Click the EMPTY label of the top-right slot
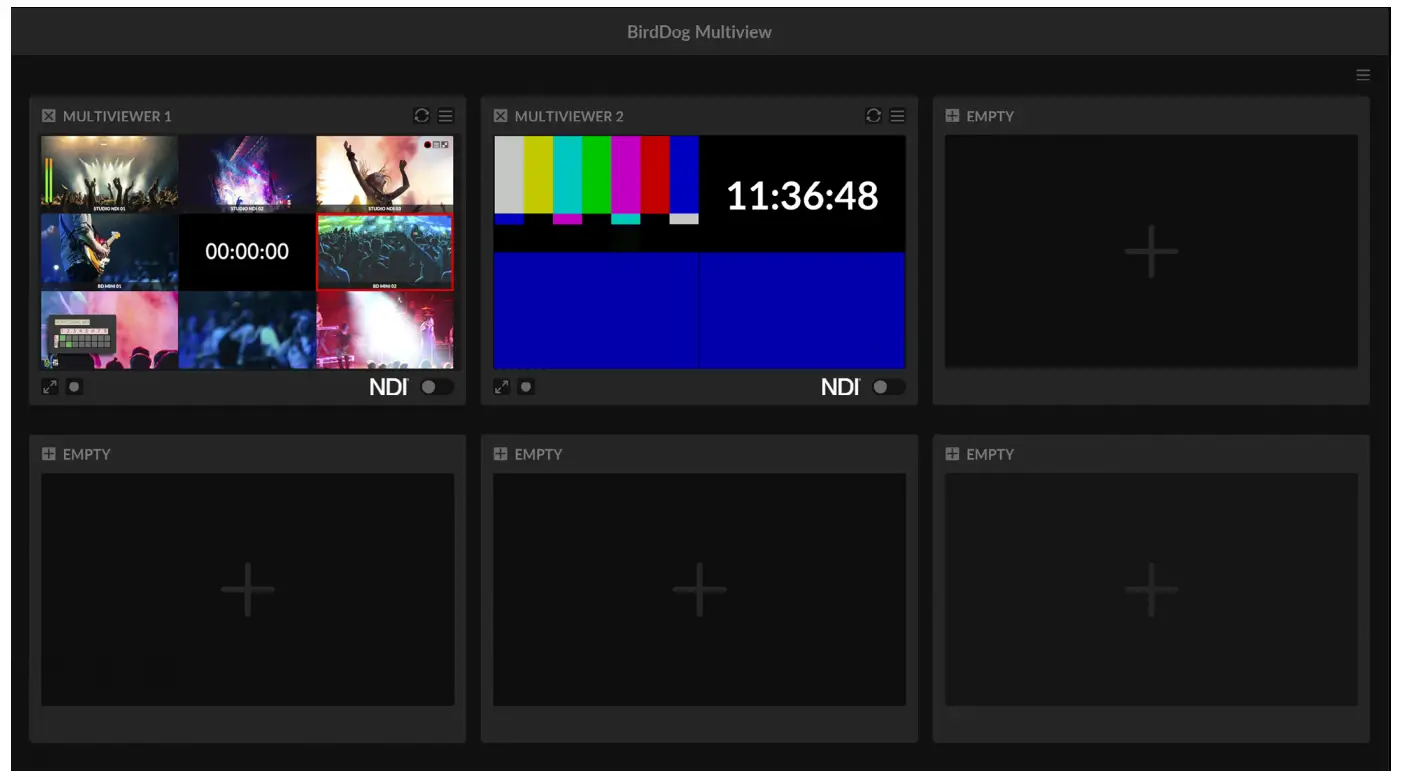1401x777 pixels. click(x=990, y=116)
